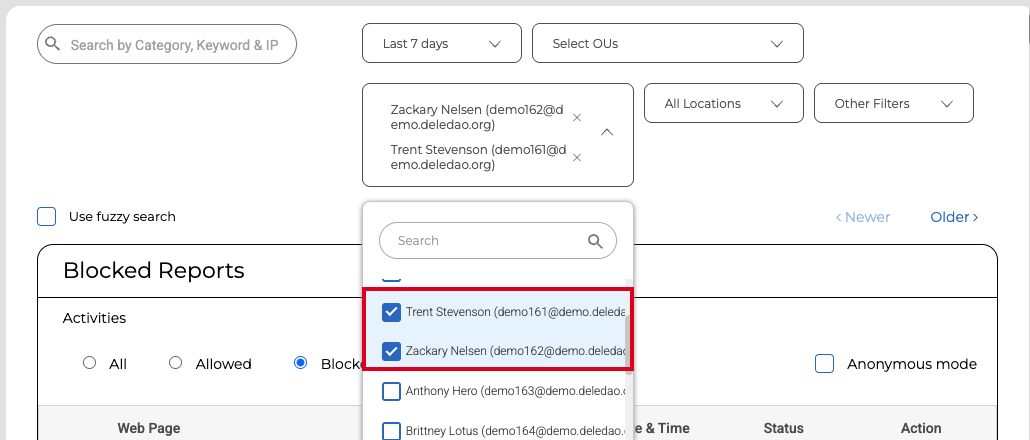
Task: Remove Trent Stevenson from selected users
Action: pos(577,158)
